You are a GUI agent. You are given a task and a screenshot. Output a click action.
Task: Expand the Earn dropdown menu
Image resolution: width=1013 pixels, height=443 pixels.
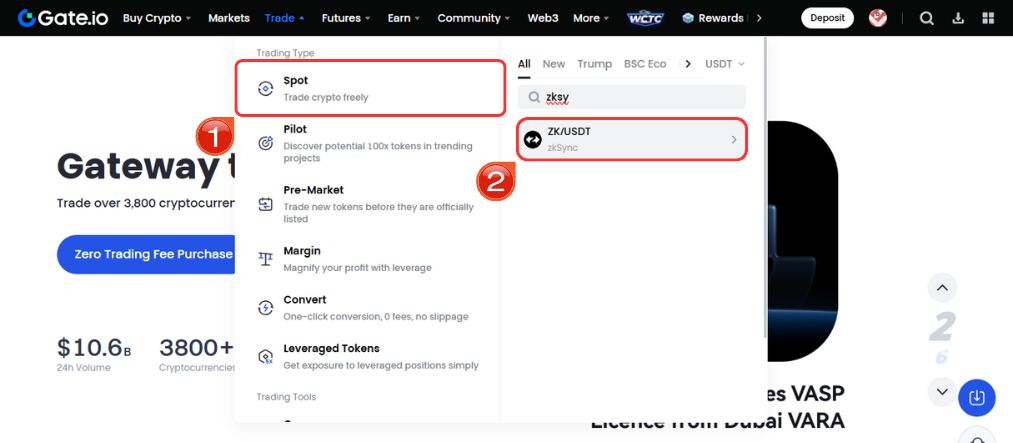(404, 18)
